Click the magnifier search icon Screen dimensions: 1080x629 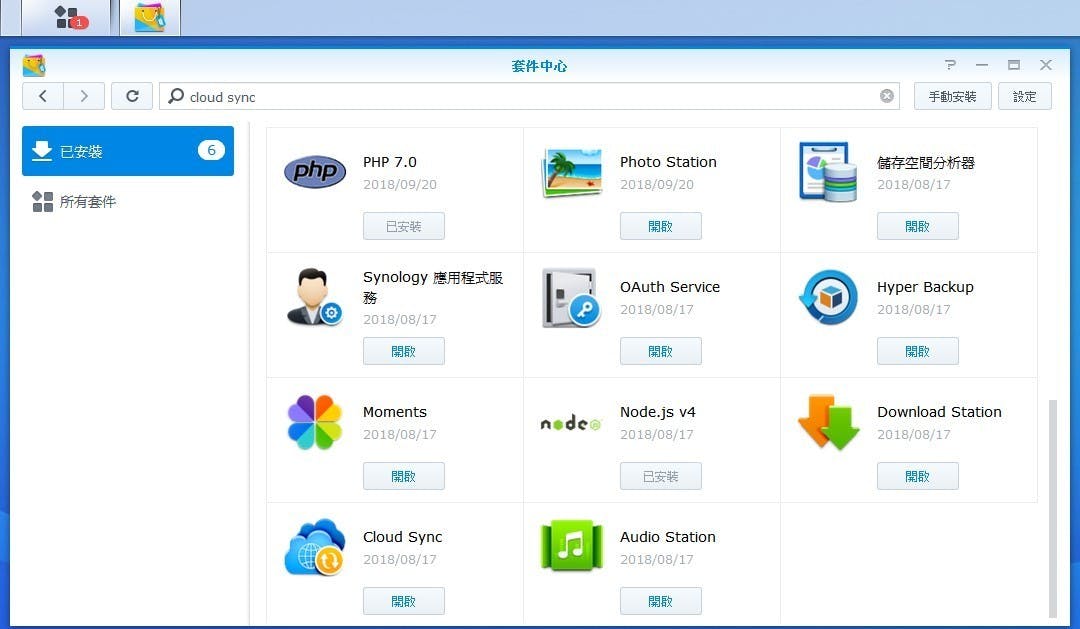[x=176, y=96]
